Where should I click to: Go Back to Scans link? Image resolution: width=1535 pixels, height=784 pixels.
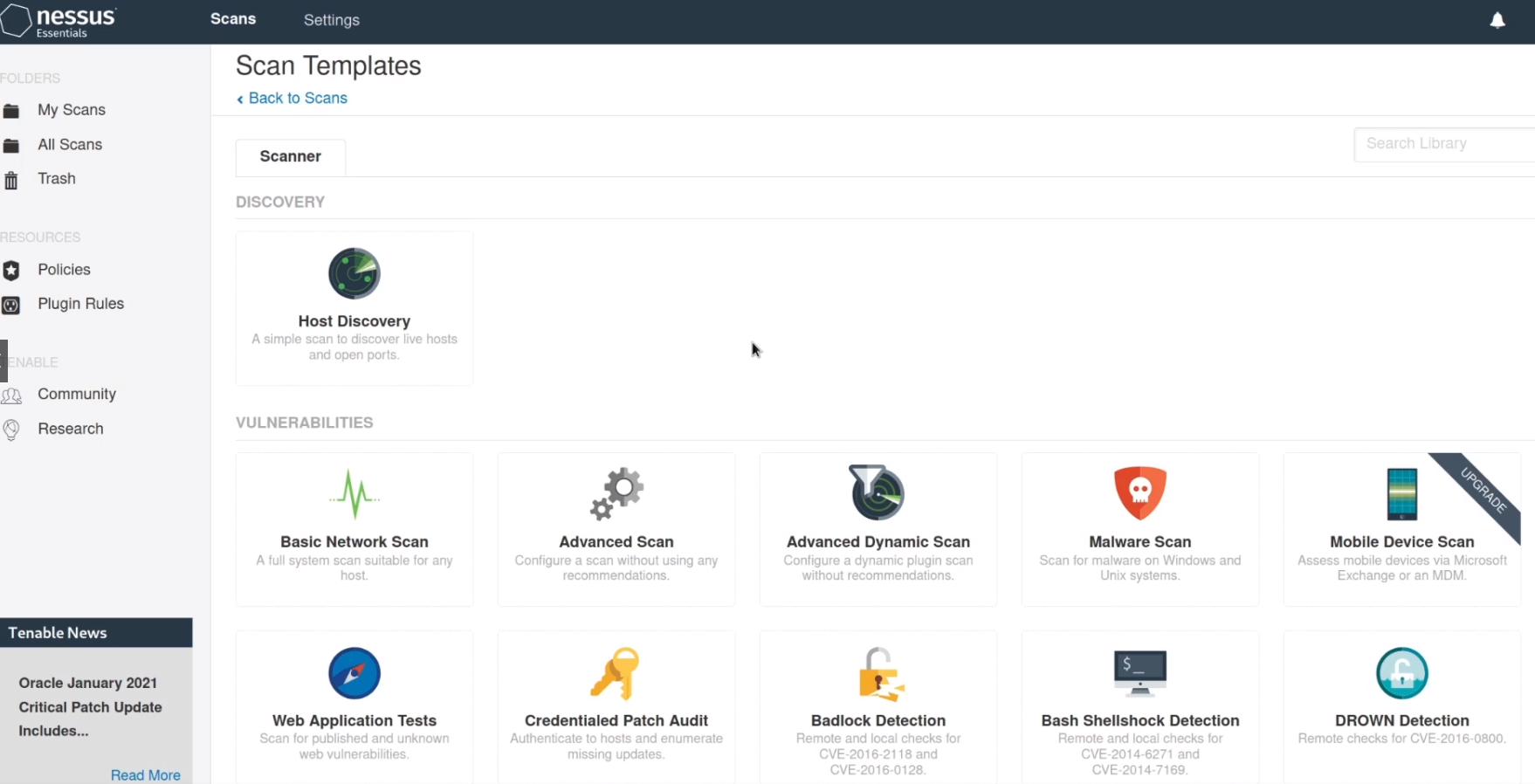click(x=297, y=98)
